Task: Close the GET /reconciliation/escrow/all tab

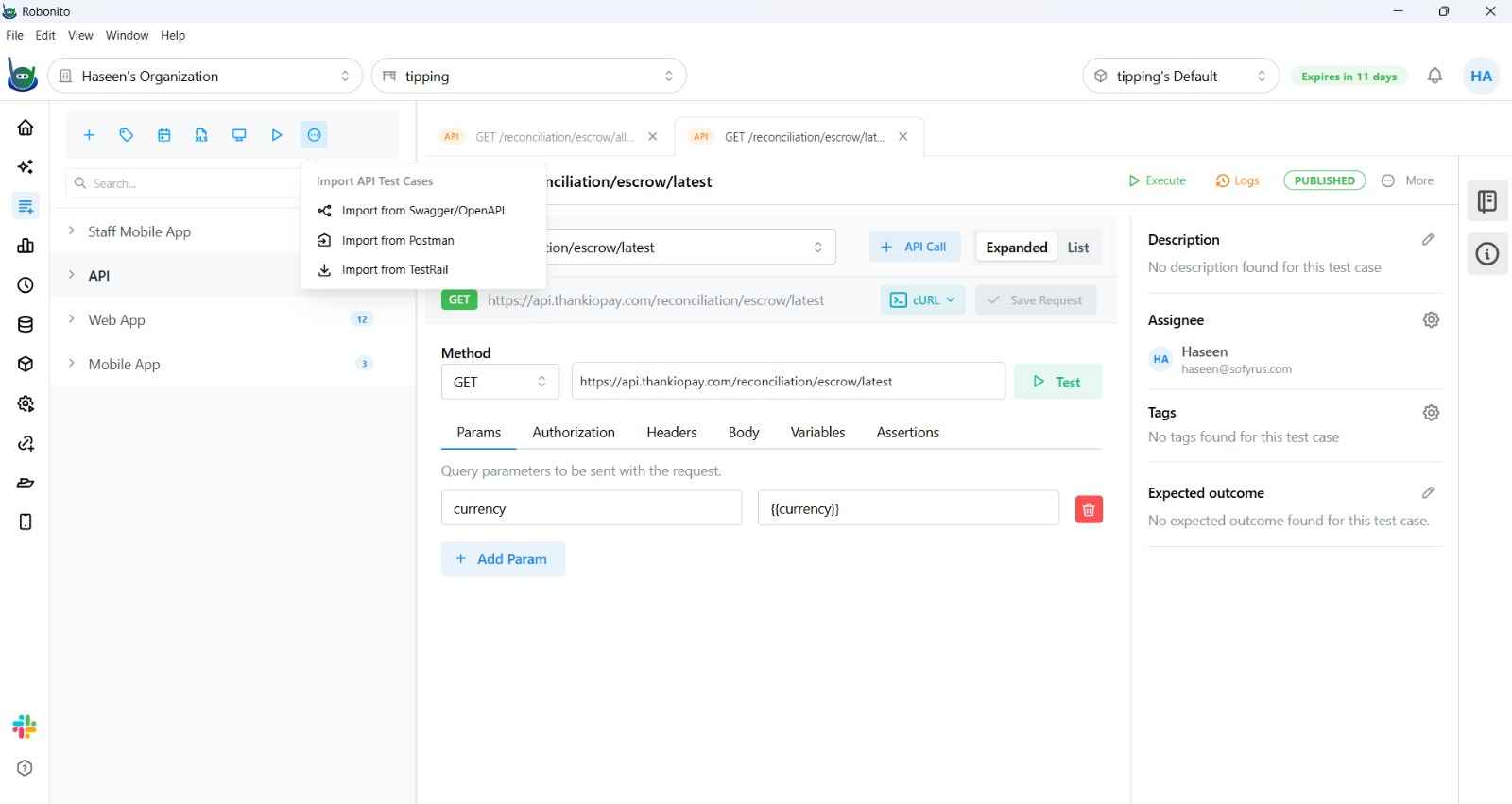Action: (x=652, y=137)
